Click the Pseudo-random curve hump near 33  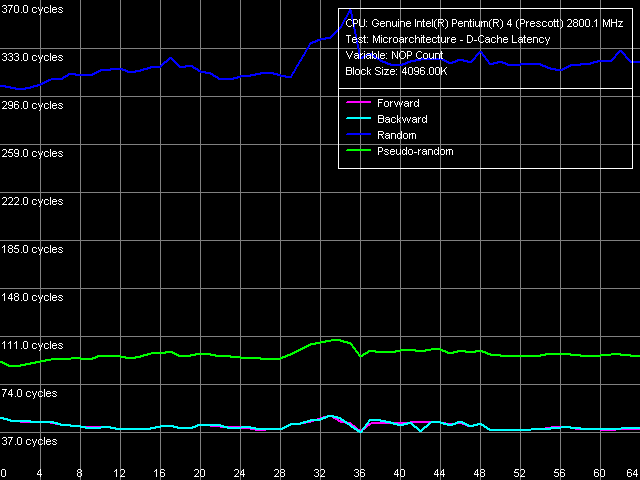[336, 340]
